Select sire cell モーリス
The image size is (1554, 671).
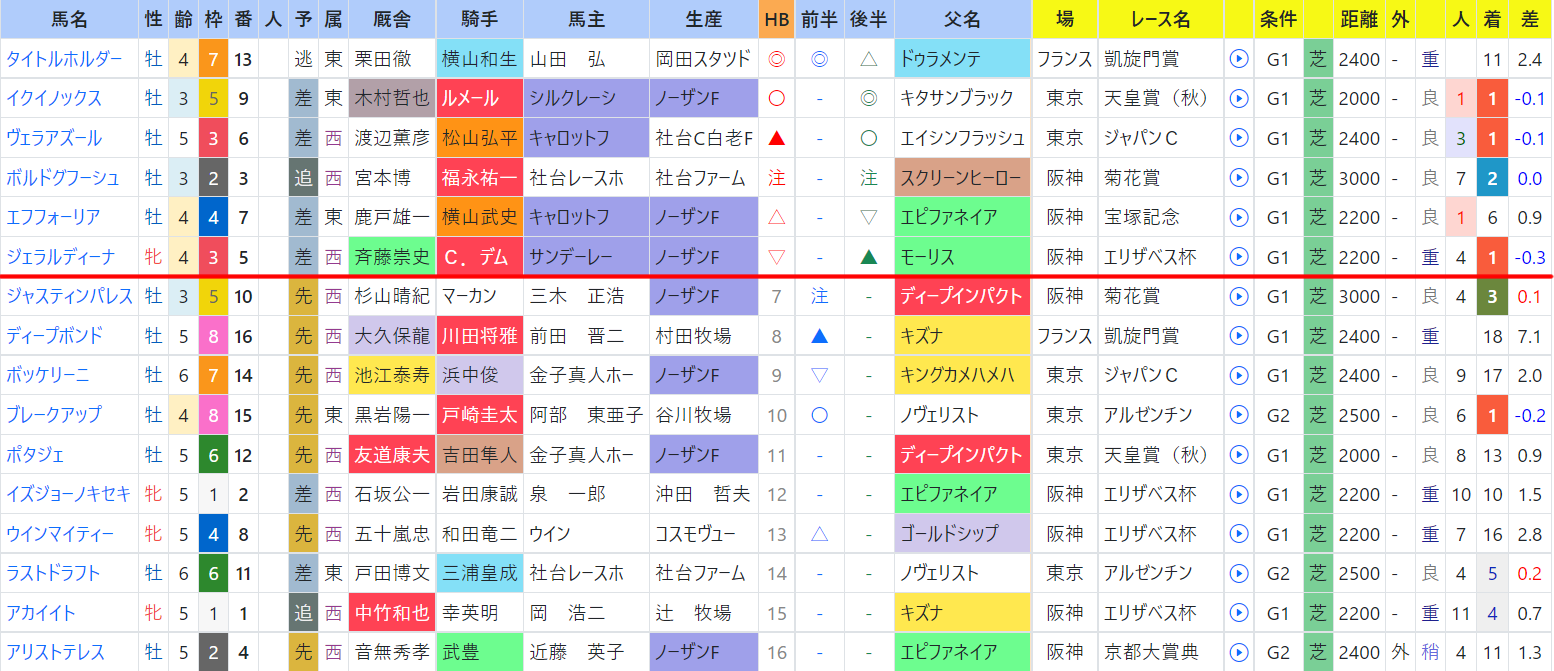[x=963, y=257]
